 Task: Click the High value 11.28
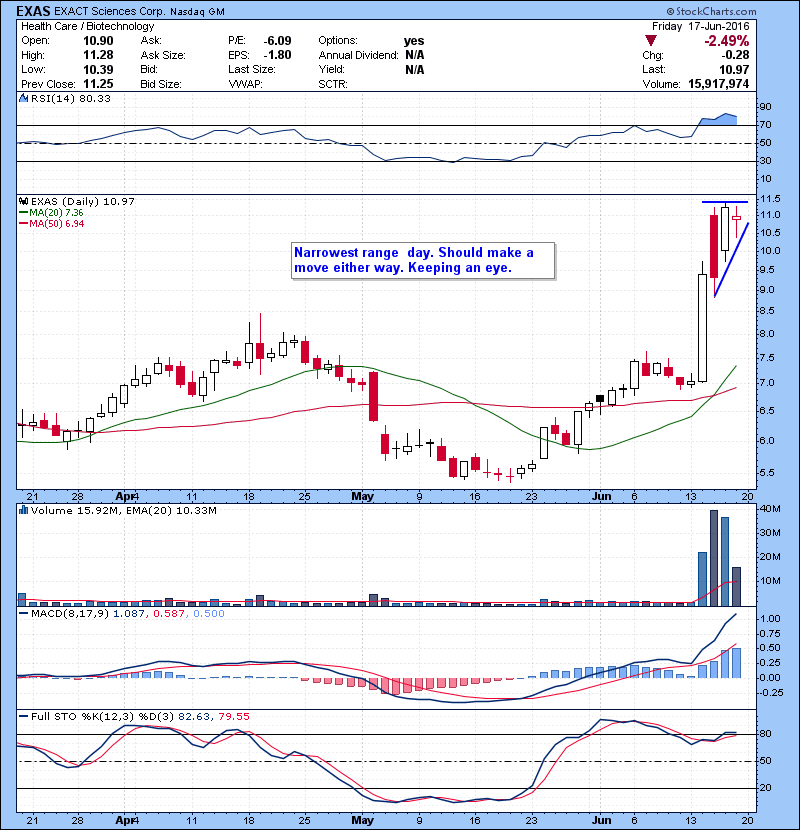coord(98,55)
